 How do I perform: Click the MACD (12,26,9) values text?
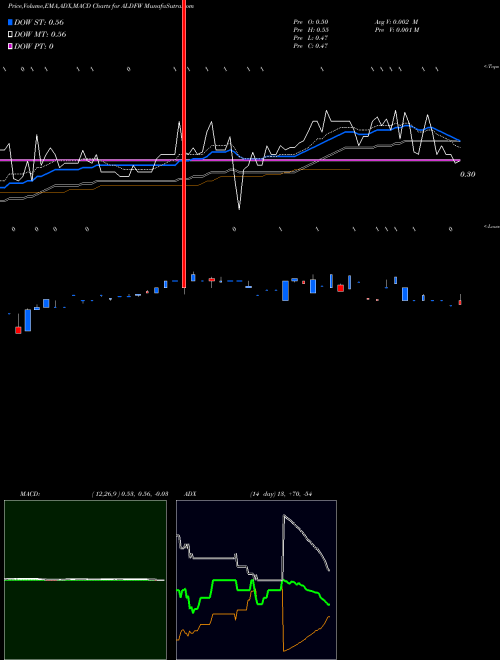130,494
